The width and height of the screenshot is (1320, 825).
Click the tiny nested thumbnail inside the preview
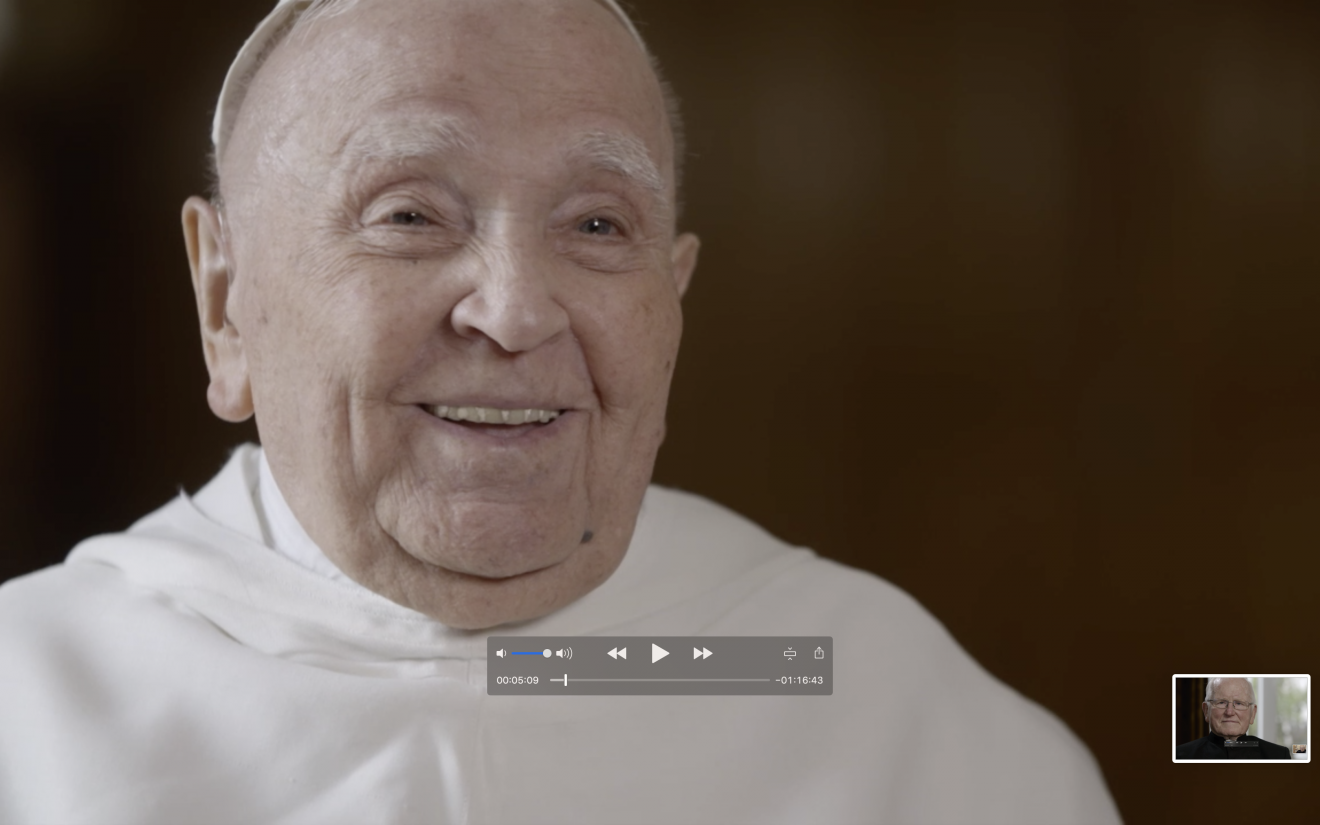pos(1299,748)
